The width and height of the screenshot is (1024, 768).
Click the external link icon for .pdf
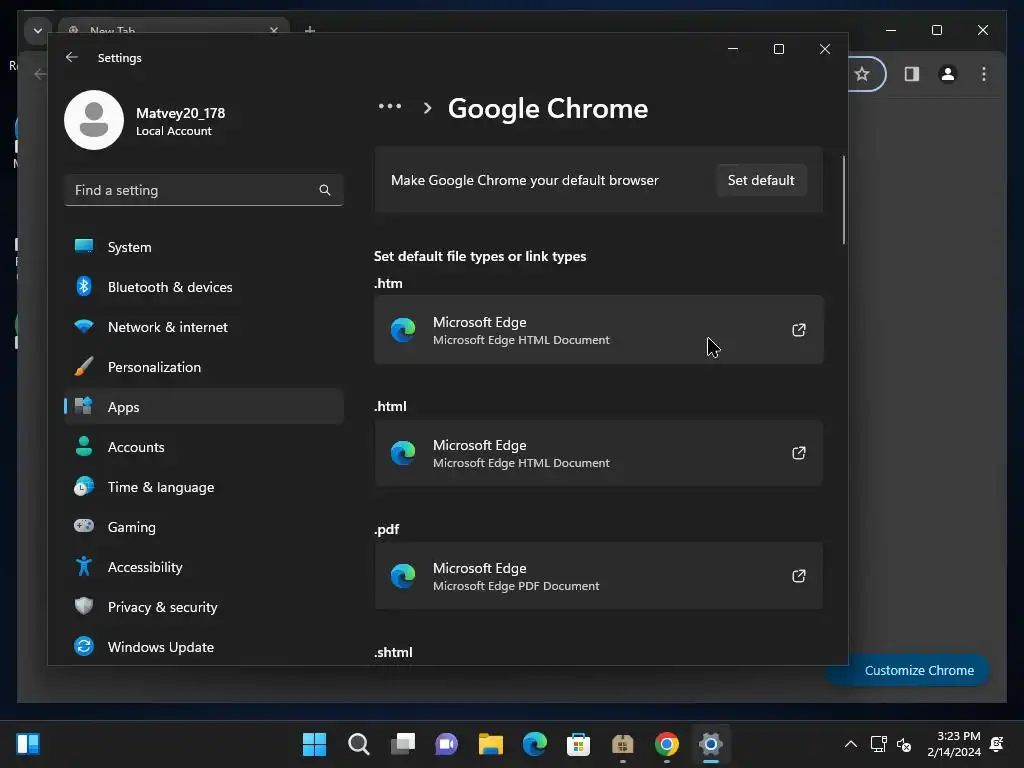798,576
